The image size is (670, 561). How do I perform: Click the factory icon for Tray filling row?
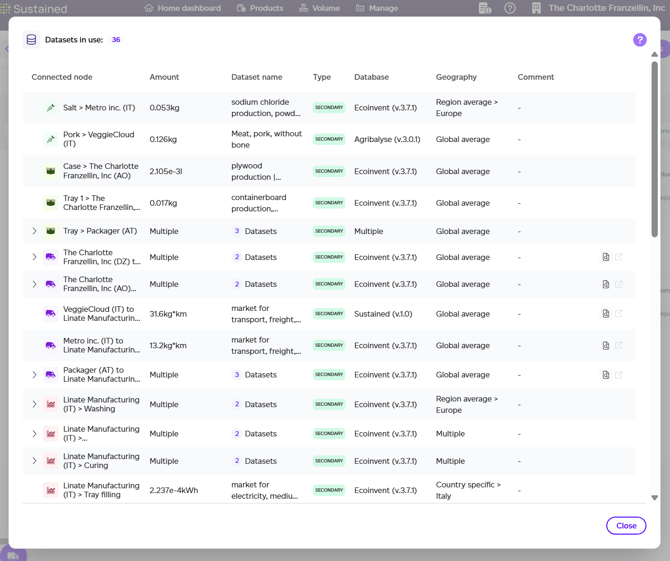(x=50, y=491)
